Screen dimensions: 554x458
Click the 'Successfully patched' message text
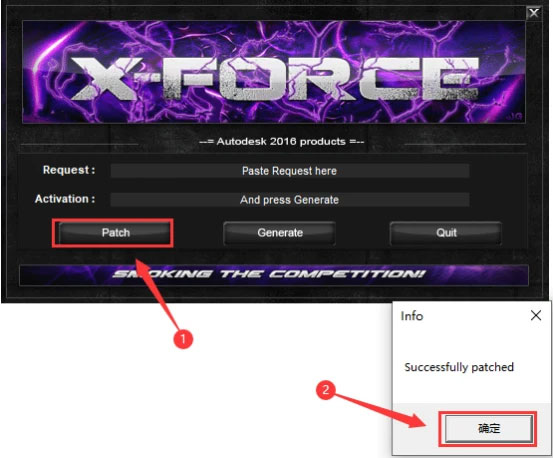[x=459, y=367]
